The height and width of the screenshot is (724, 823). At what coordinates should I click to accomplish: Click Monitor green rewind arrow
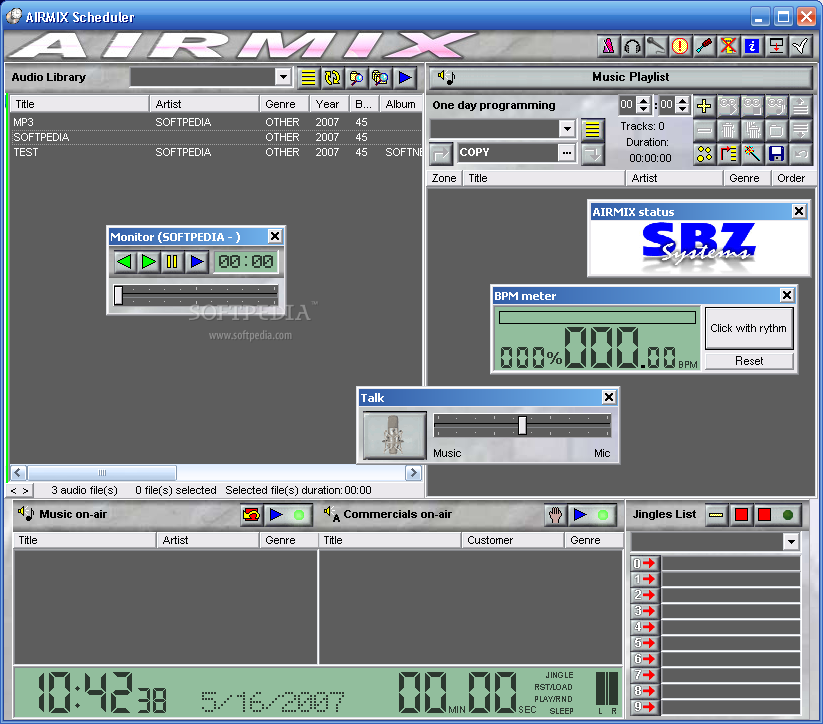point(125,261)
